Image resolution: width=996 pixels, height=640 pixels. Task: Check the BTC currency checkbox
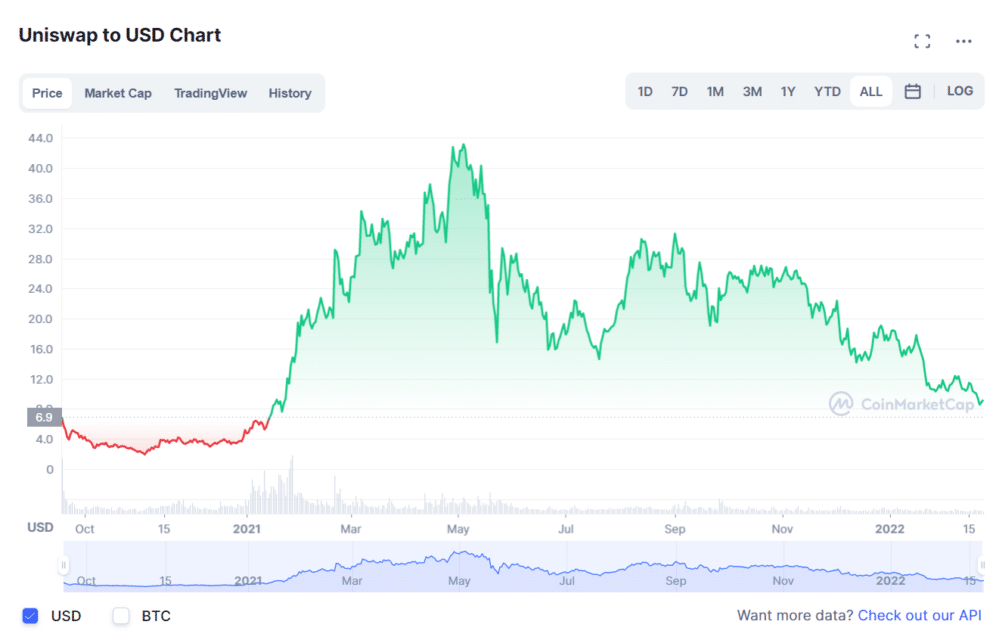pyautogui.click(x=121, y=615)
